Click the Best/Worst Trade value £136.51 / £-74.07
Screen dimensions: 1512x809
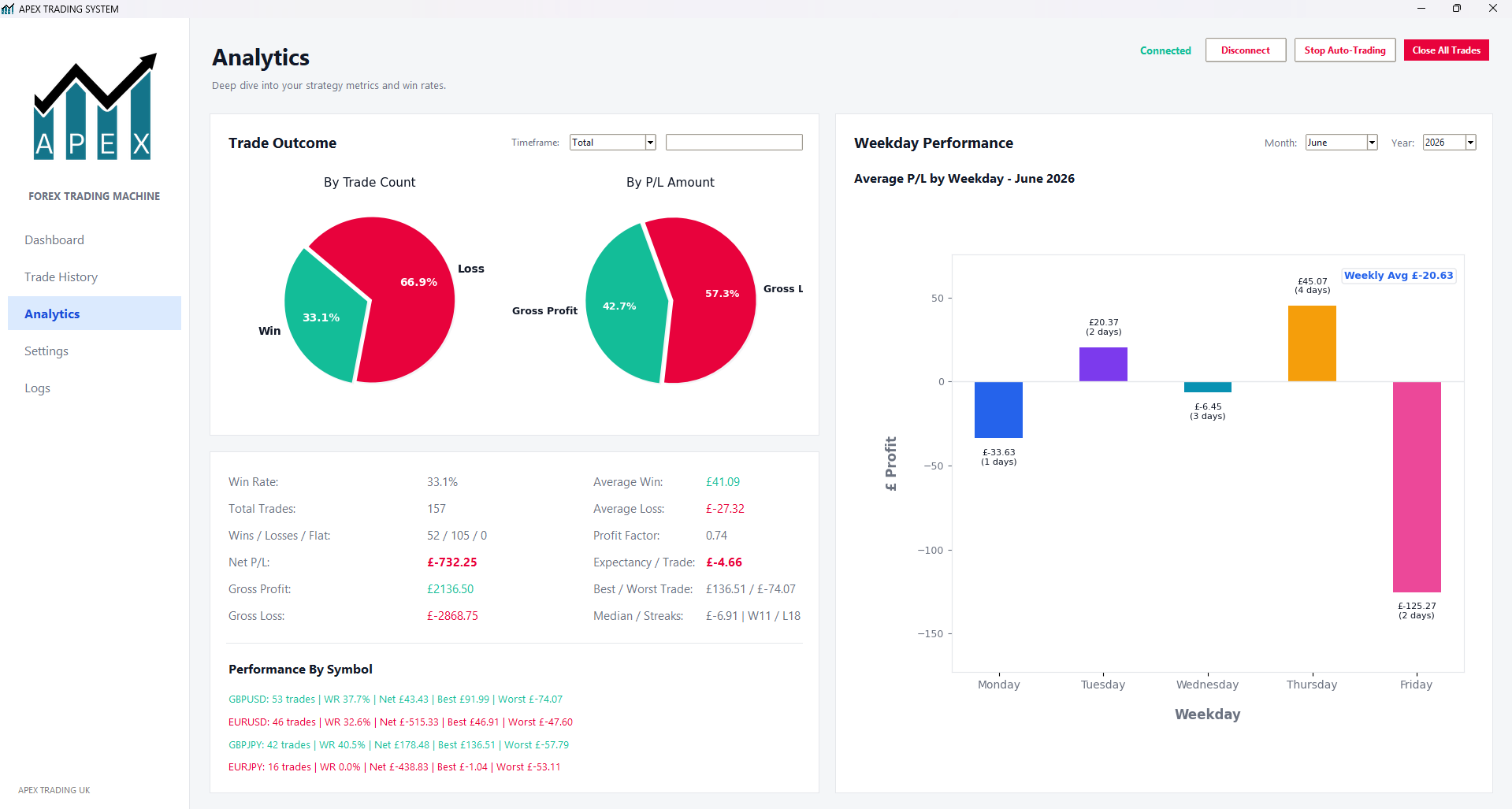point(751,588)
